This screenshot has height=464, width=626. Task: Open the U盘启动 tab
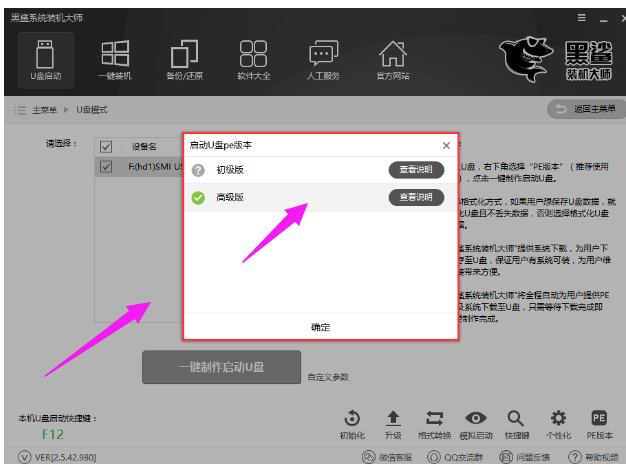[x=43, y=59]
